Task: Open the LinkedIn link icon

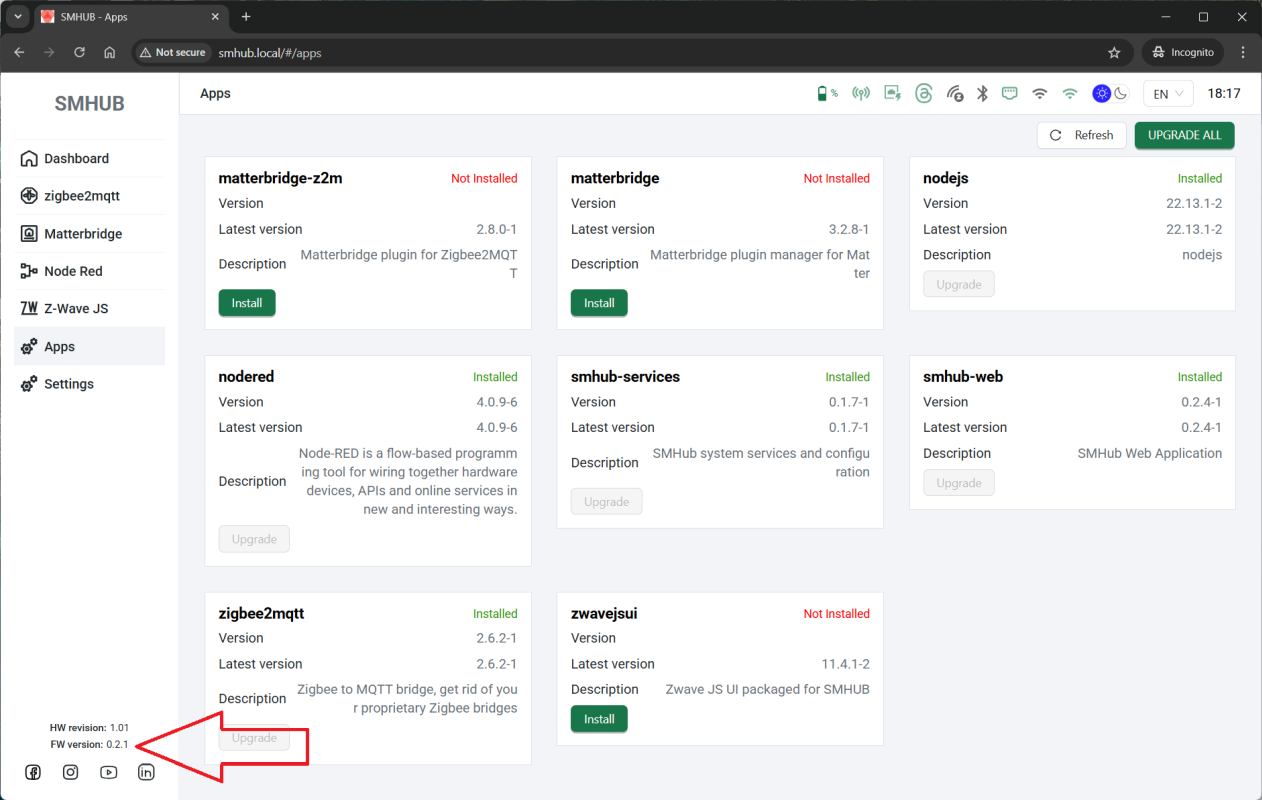Action: point(146,772)
